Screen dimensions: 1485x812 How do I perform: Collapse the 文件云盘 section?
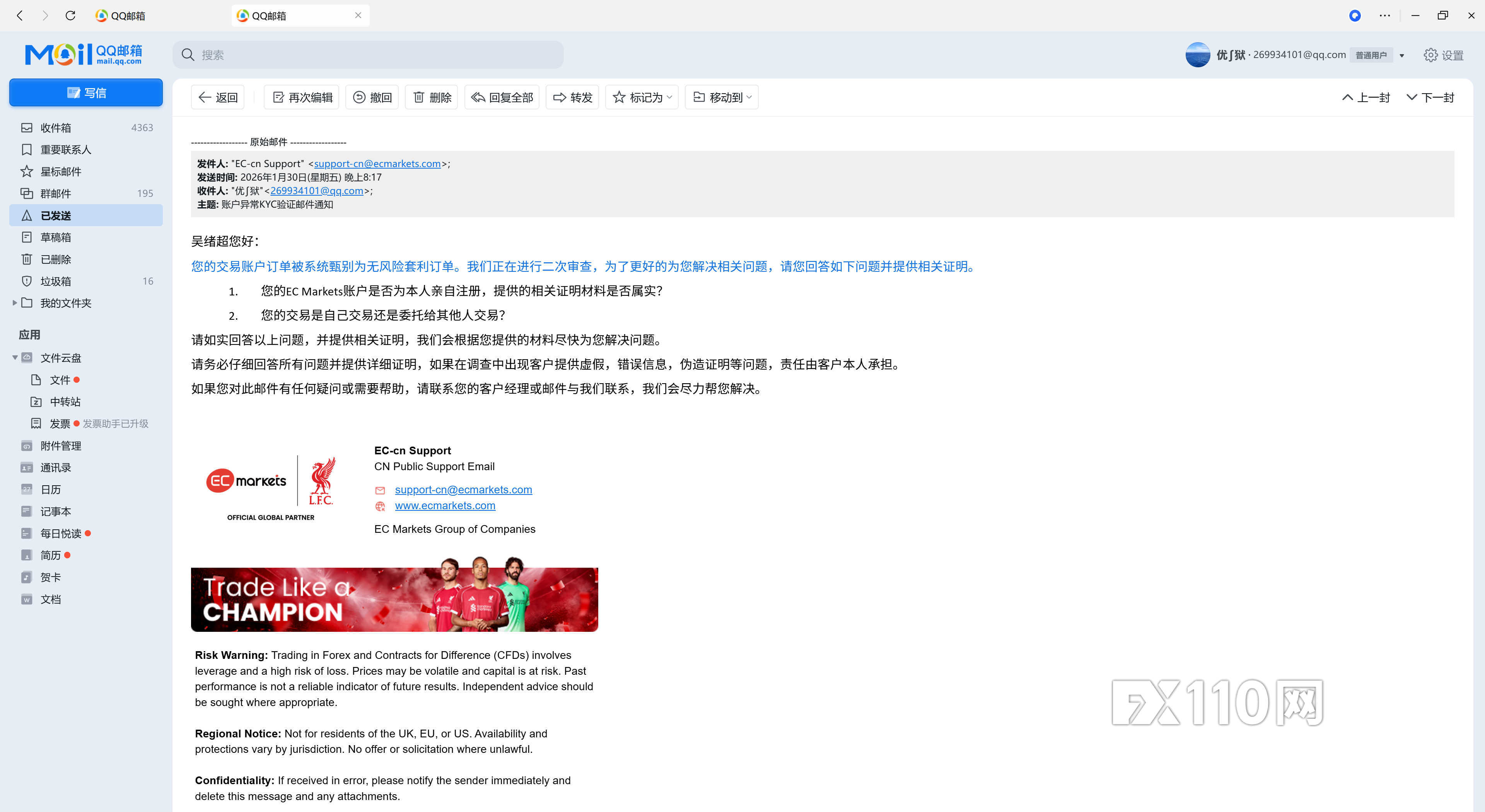point(14,358)
